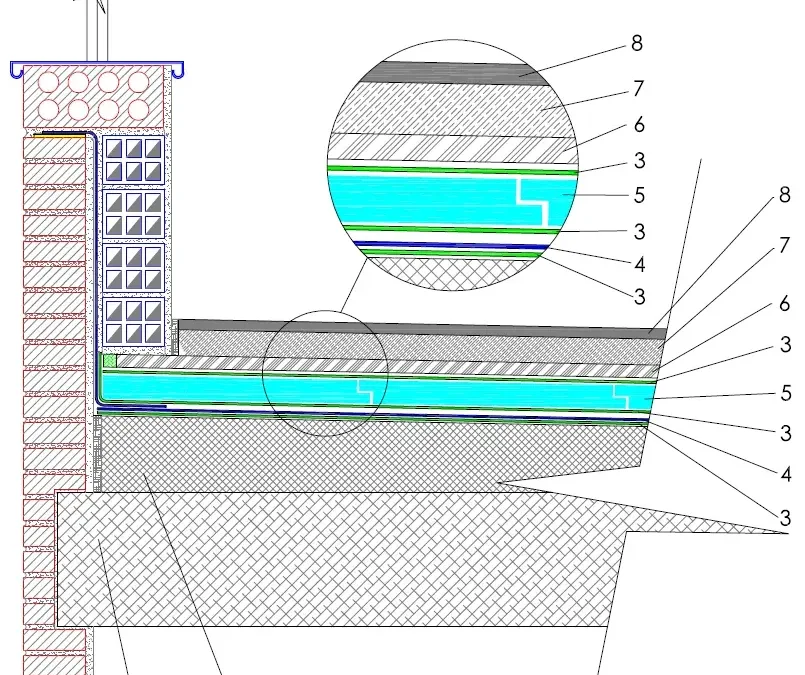Screen dimensions: 805x675
Task: Click label 5 next to the magnified circle
Action: pos(637,197)
